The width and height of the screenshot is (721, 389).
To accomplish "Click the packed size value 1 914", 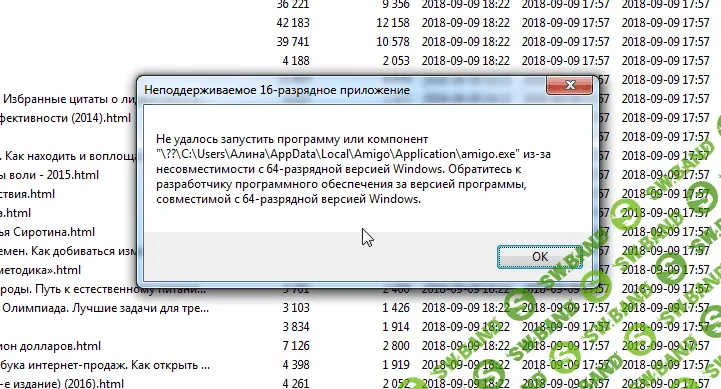I will pyautogui.click(x=396, y=327).
